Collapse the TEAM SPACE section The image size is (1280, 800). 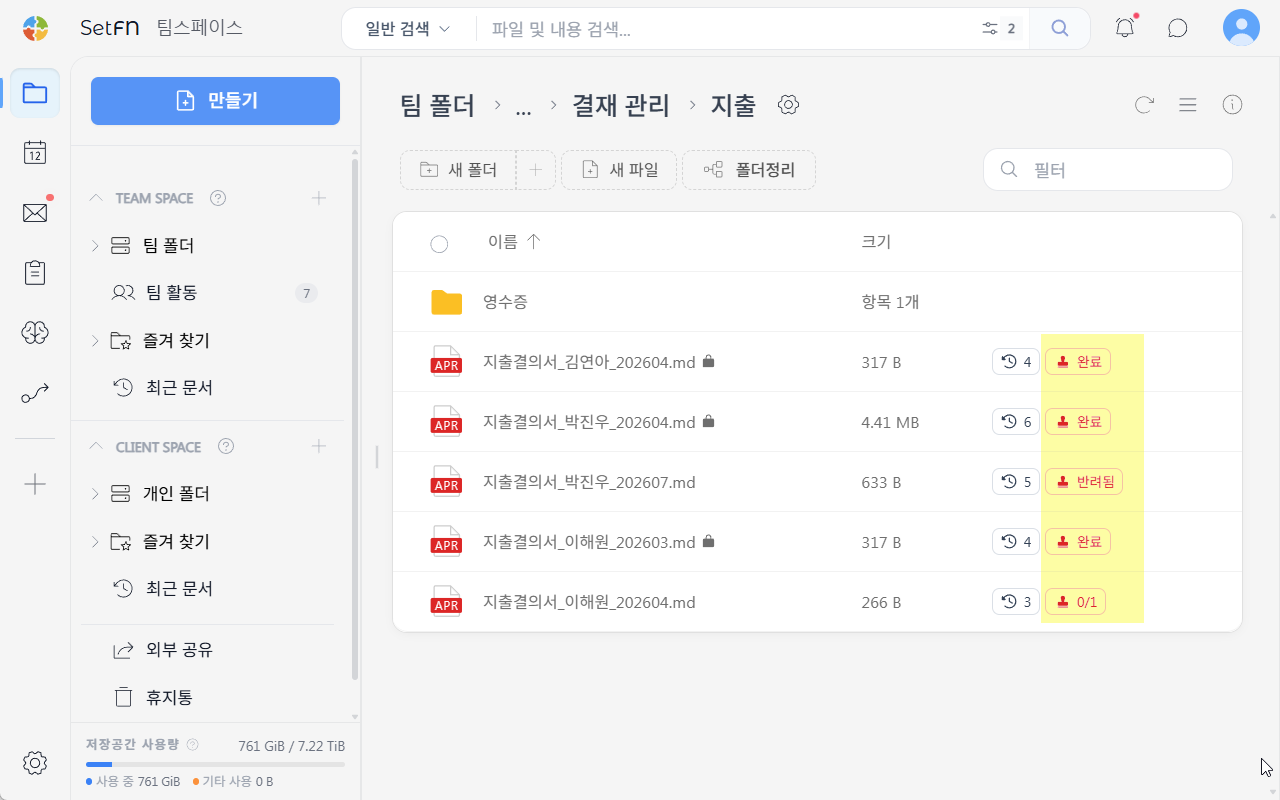point(96,198)
